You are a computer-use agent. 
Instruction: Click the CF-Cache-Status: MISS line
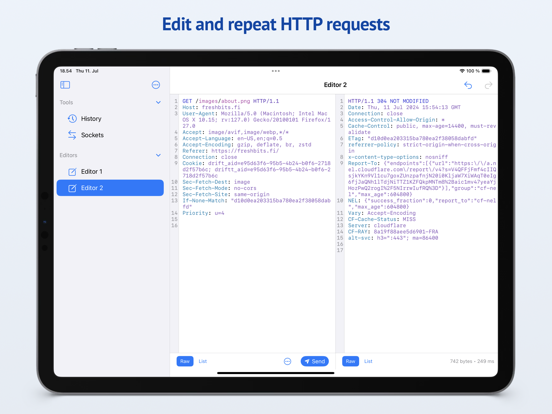pos(382,219)
